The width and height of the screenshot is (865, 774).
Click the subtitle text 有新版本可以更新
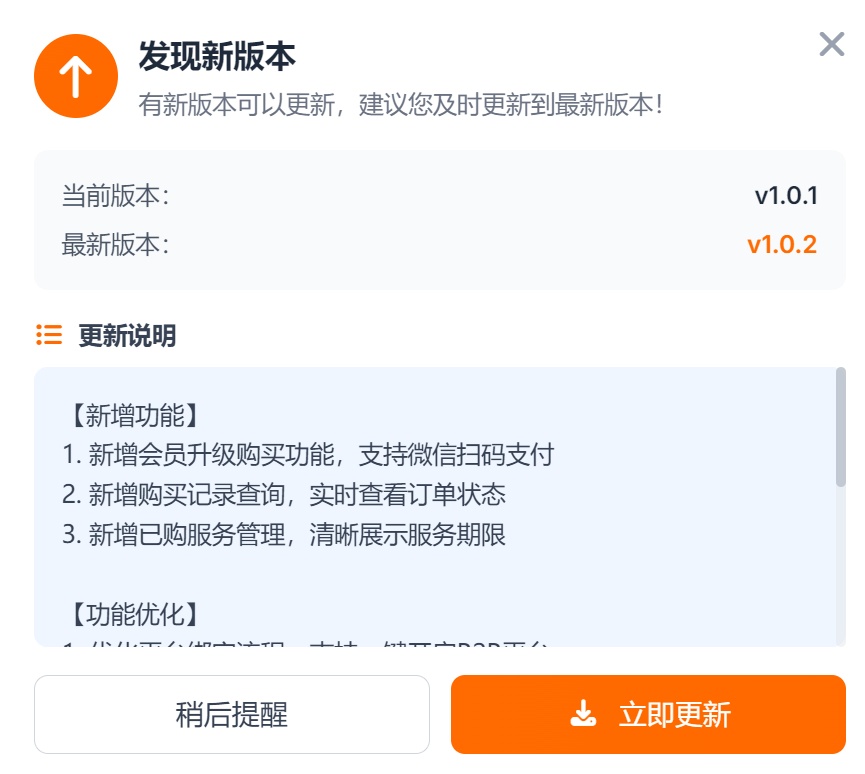(400, 105)
